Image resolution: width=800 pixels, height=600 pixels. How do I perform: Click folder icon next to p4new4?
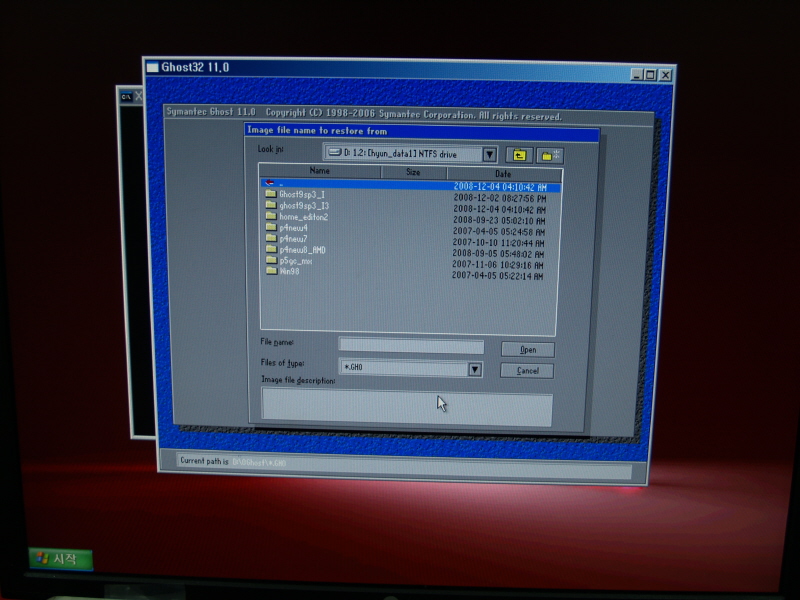(x=270, y=227)
